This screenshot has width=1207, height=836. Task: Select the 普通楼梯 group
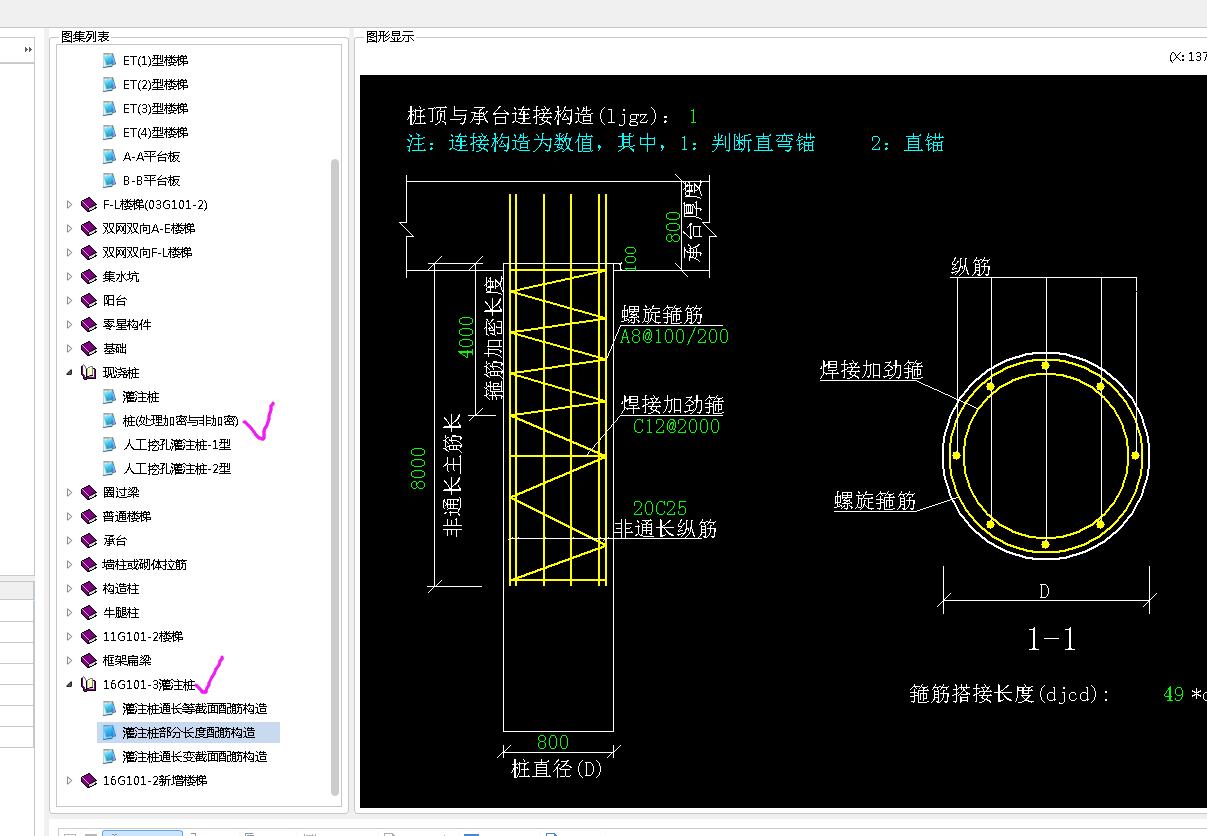(127, 516)
